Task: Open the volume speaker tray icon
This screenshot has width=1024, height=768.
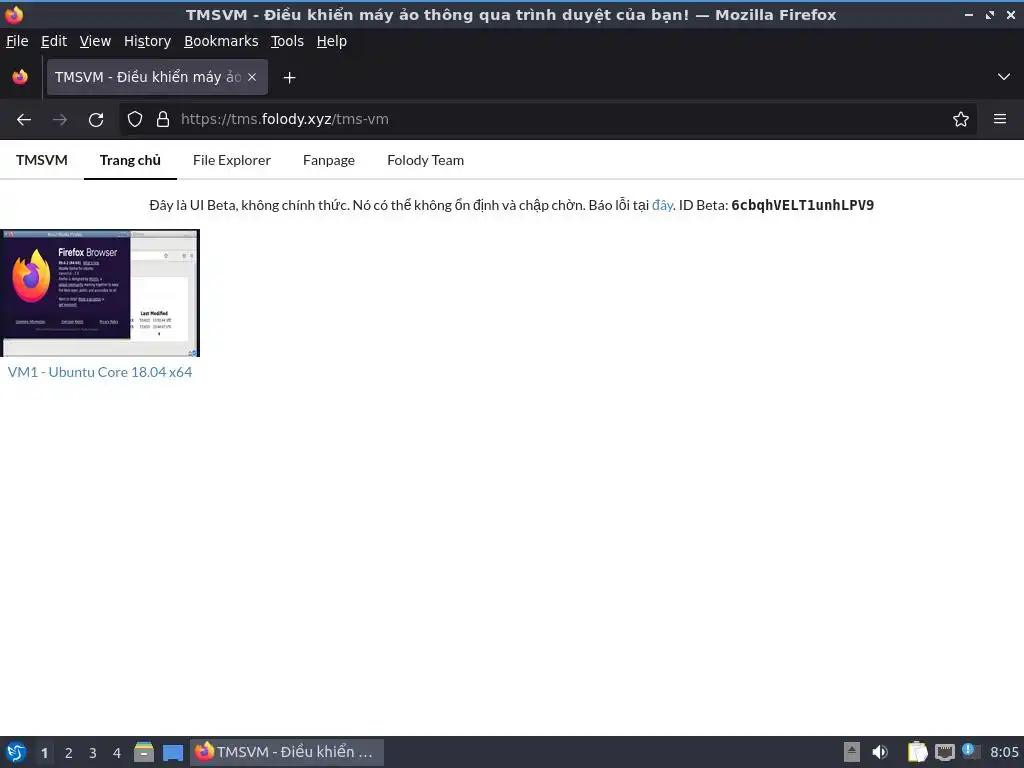Action: 880,752
